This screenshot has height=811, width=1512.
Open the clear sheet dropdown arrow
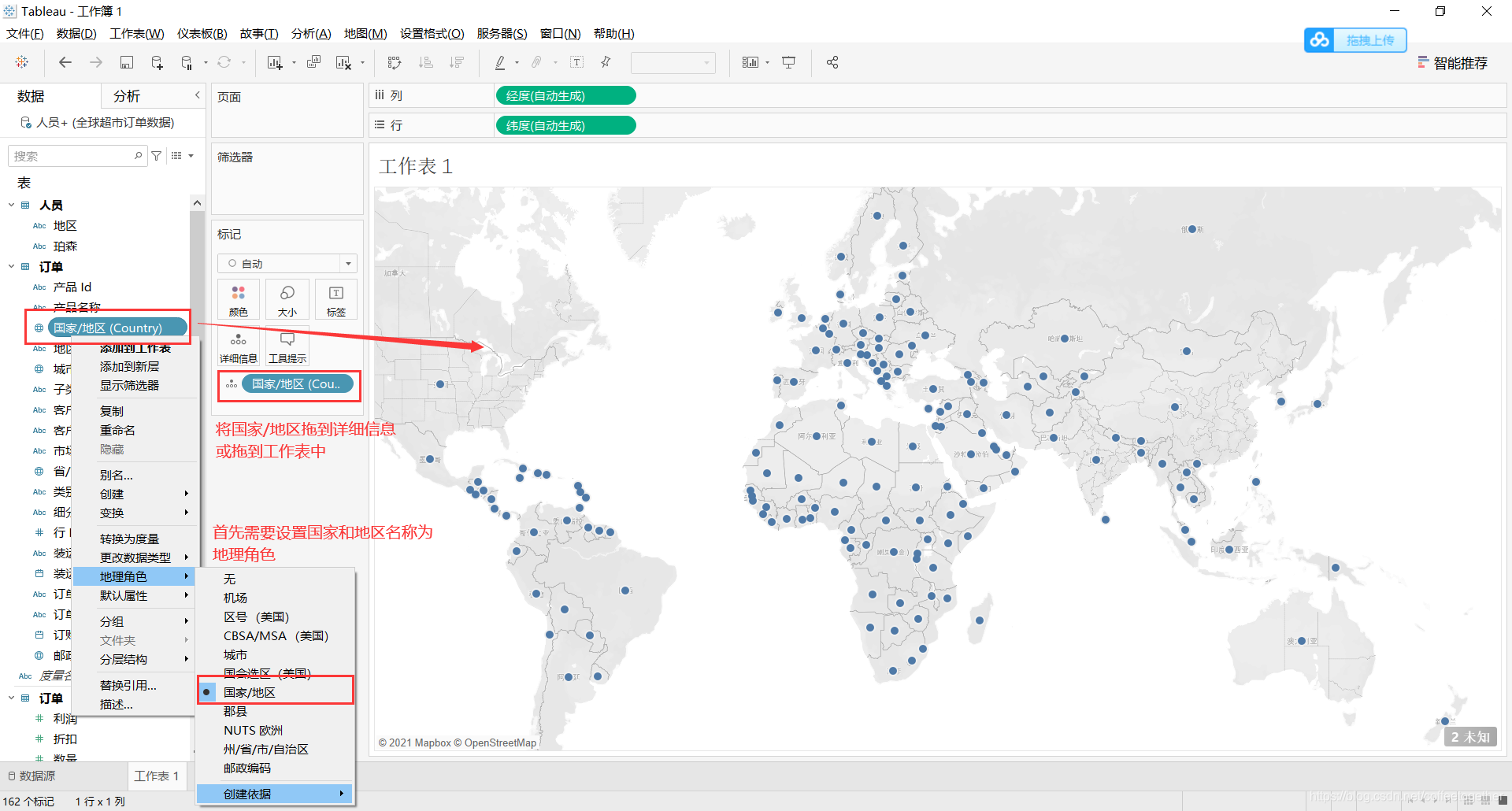pyautogui.click(x=362, y=62)
